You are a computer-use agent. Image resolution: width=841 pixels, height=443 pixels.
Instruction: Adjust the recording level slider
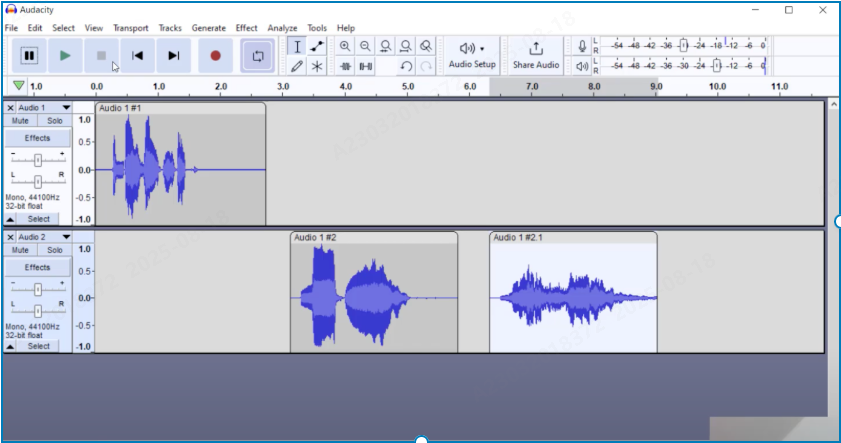click(x=683, y=46)
